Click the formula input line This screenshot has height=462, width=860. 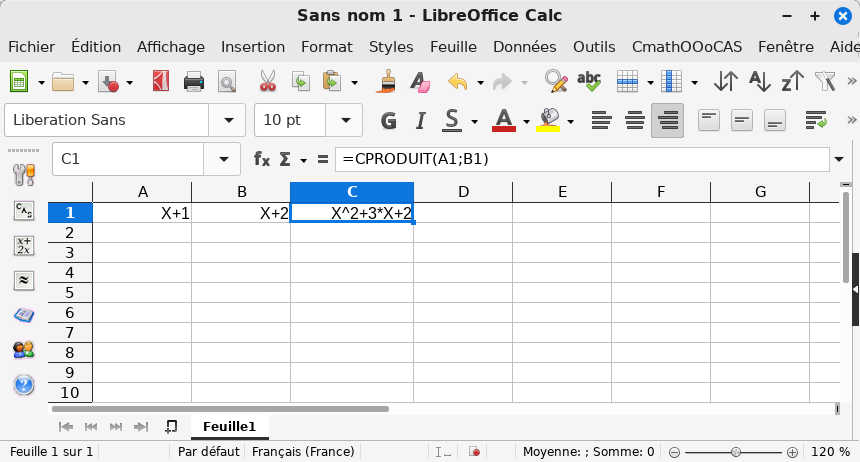pyautogui.click(x=580, y=159)
